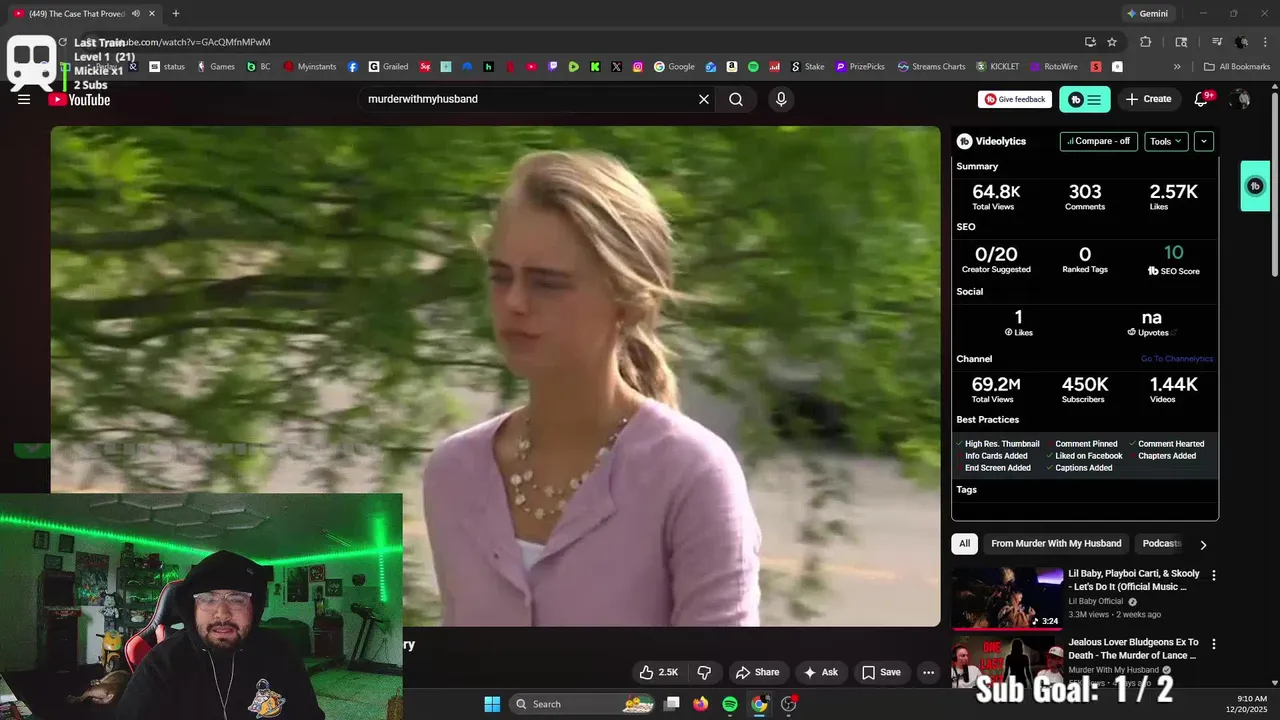1280x720 pixels.
Task: Select the All filter chip
Action: coord(964,543)
